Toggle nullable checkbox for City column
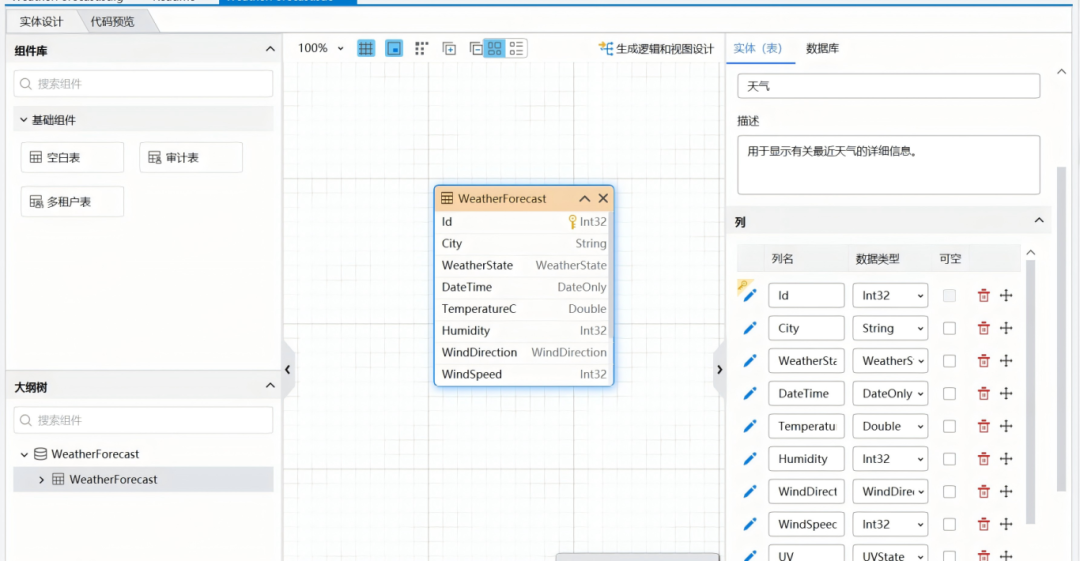1080x561 pixels. click(x=949, y=328)
